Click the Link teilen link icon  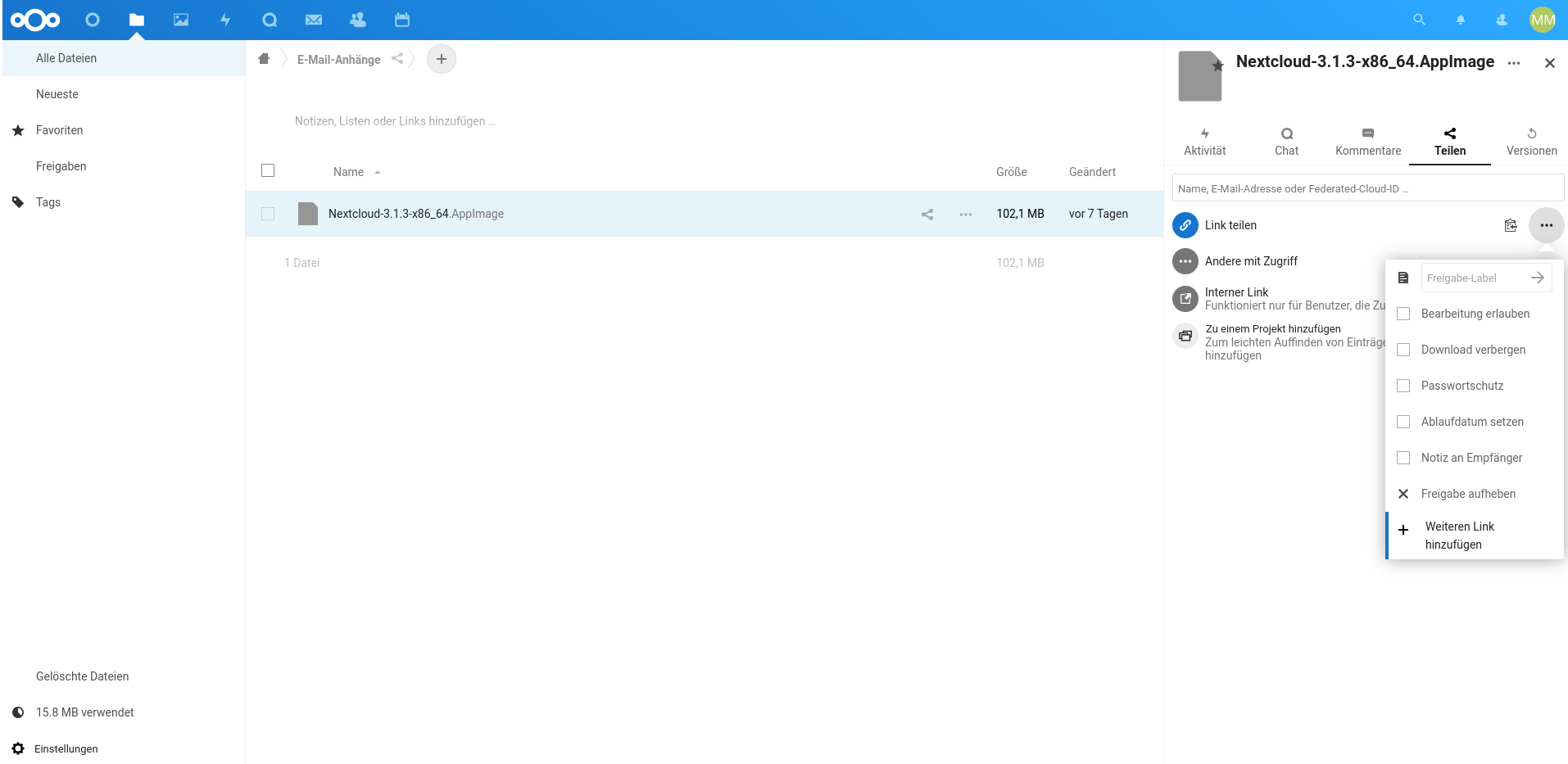[1185, 225]
